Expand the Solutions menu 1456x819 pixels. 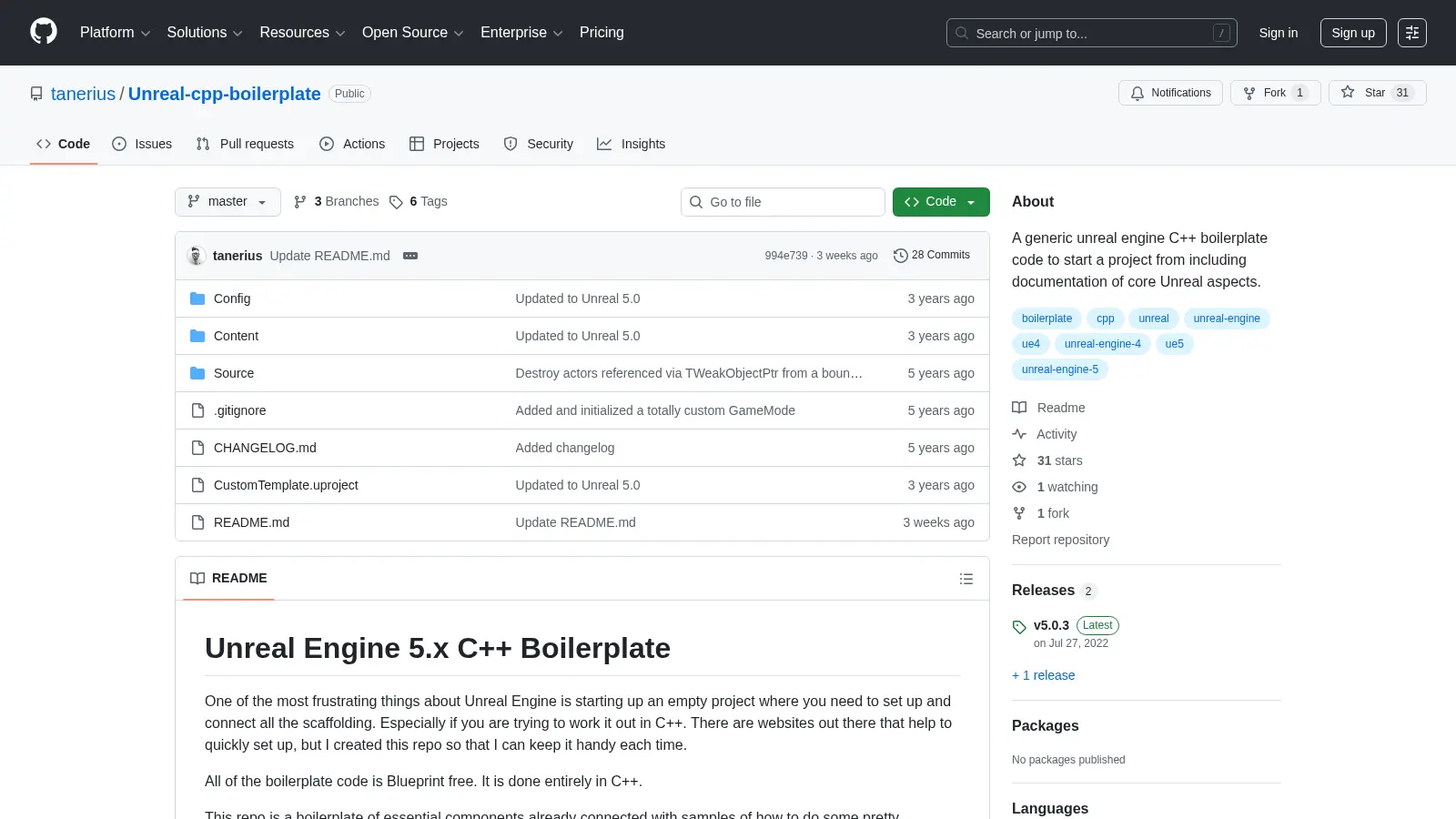pos(205,33)
